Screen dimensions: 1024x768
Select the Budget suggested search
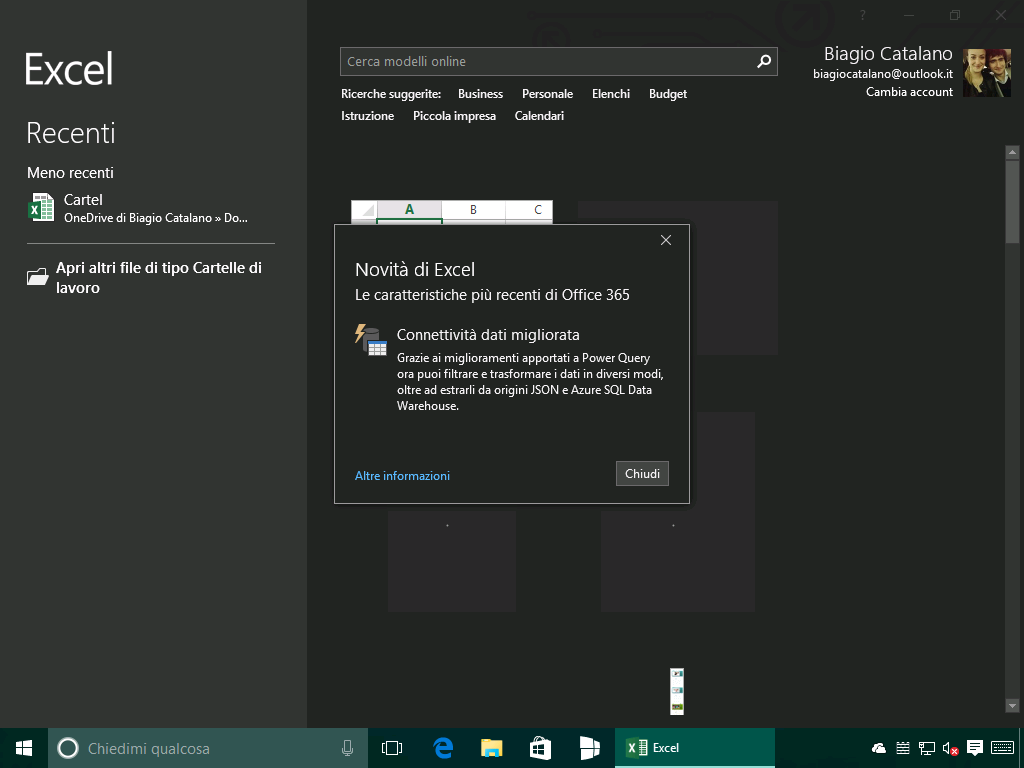pyautogui.click(x=668, y=94)
